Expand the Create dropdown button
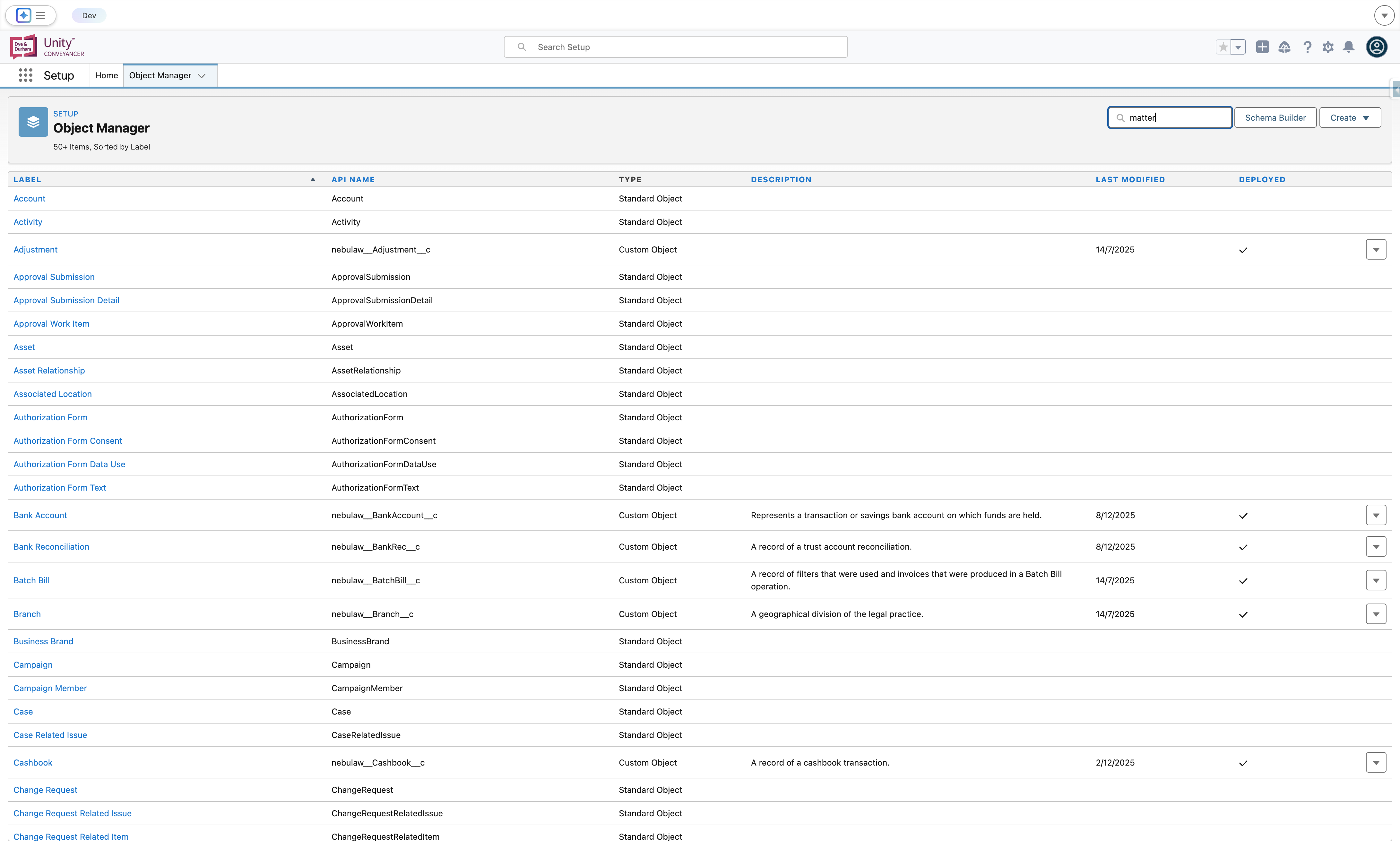Viewport: 1400px width, 849px height. click(1350, 117)
